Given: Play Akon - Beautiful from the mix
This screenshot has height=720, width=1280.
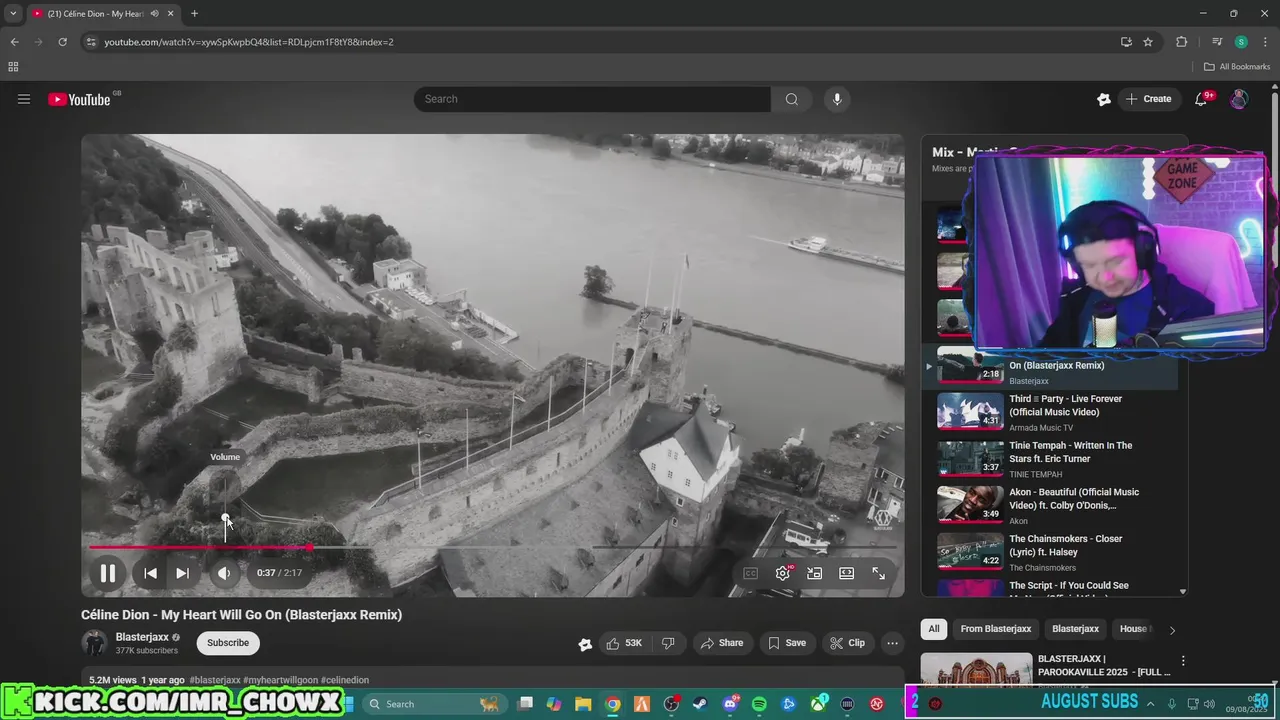Looking at the screenshot, I should [x=1057, y=506].
